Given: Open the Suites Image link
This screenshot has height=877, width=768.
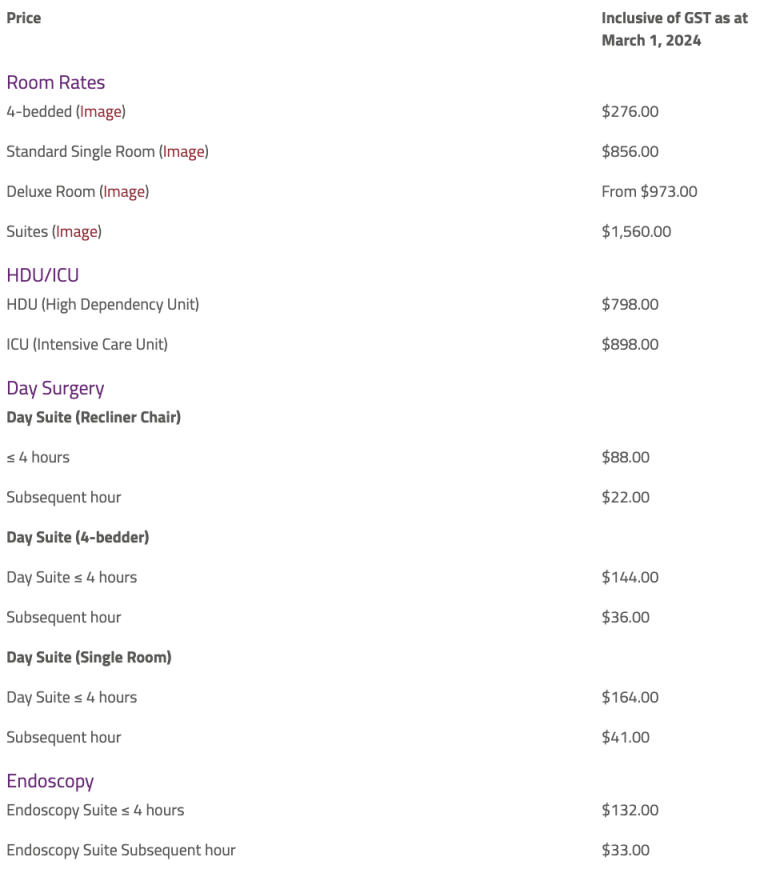Looking at the screenshot, I should 77,232.
